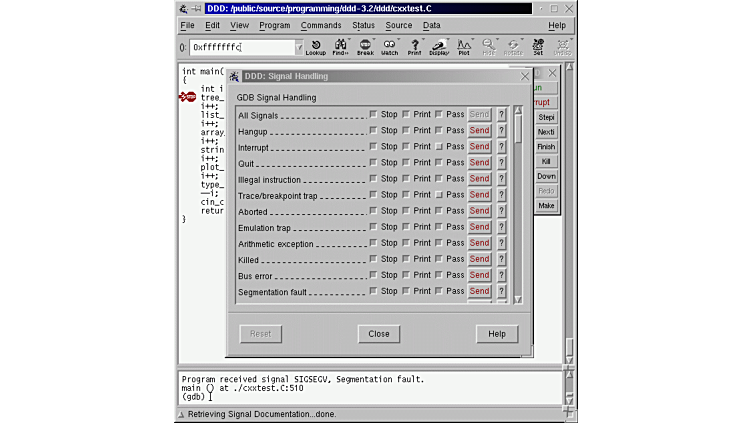Close the Signal Handling dialog with Close button
Viewport: 752px width, 423px height.
tap(379, 334)
